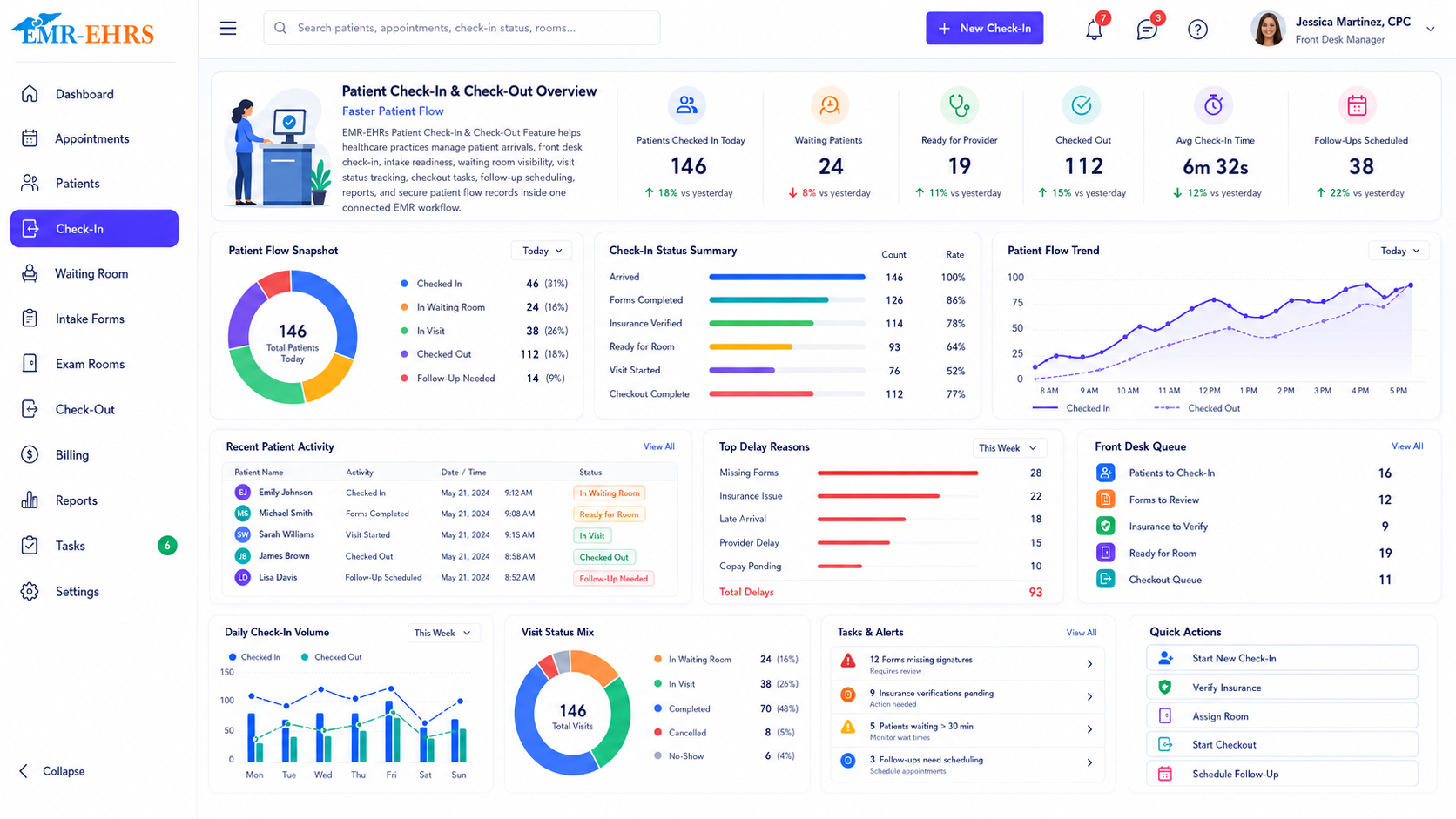Click View All in Tasks & Alerts

click(1082, 633)
